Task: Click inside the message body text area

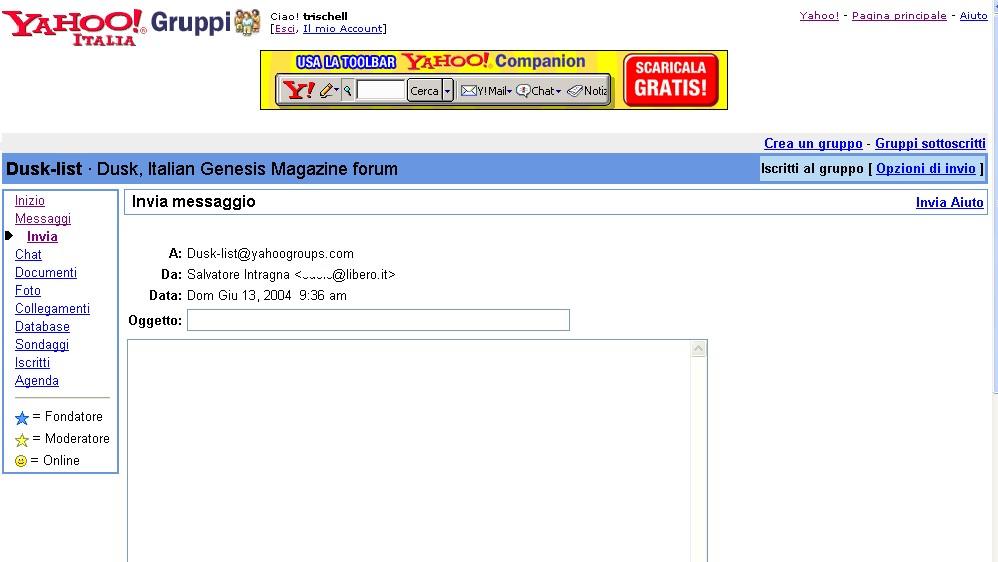Action: click(x=409, y=451)
